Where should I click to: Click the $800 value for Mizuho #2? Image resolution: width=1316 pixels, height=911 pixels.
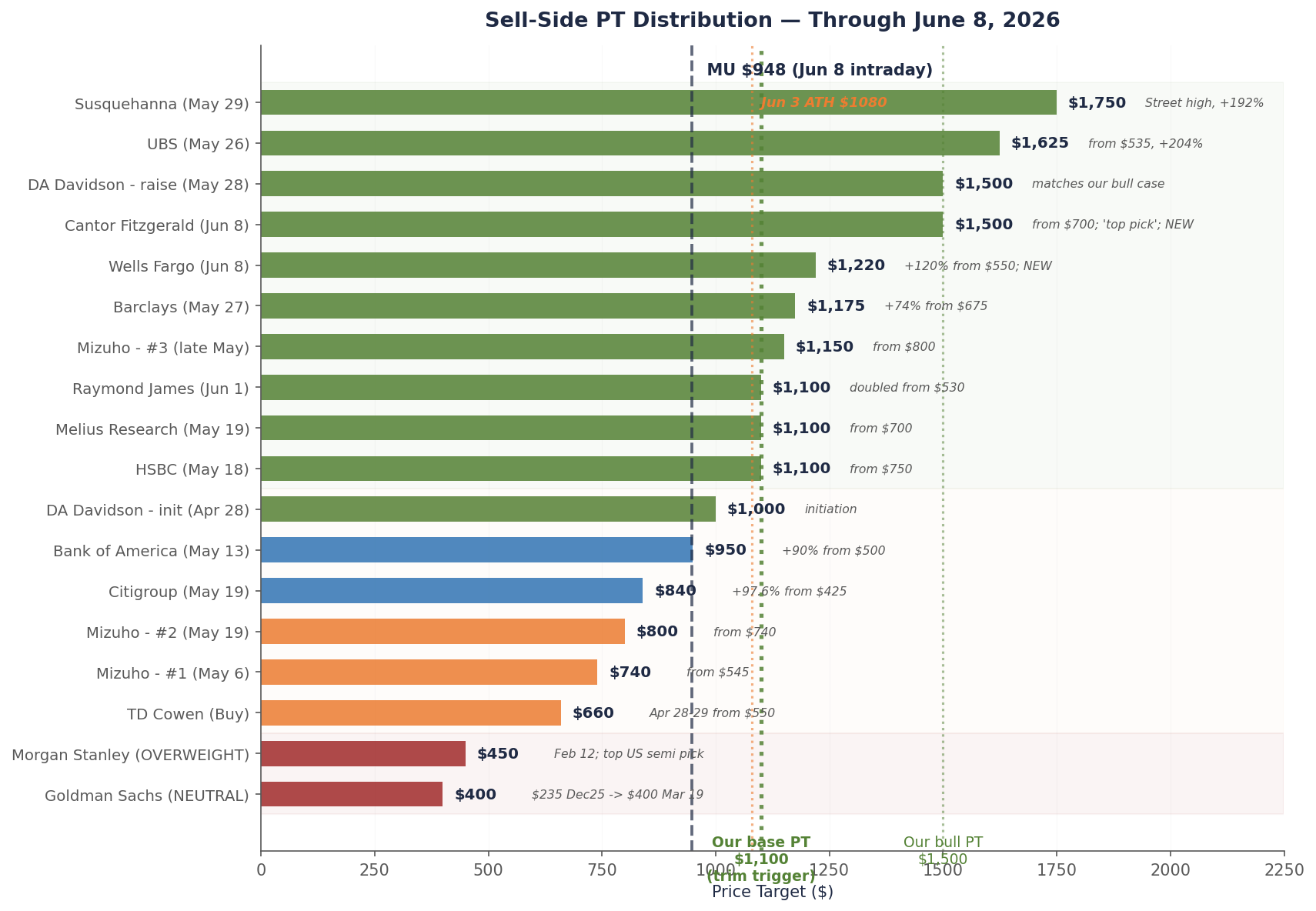[657, 632]
